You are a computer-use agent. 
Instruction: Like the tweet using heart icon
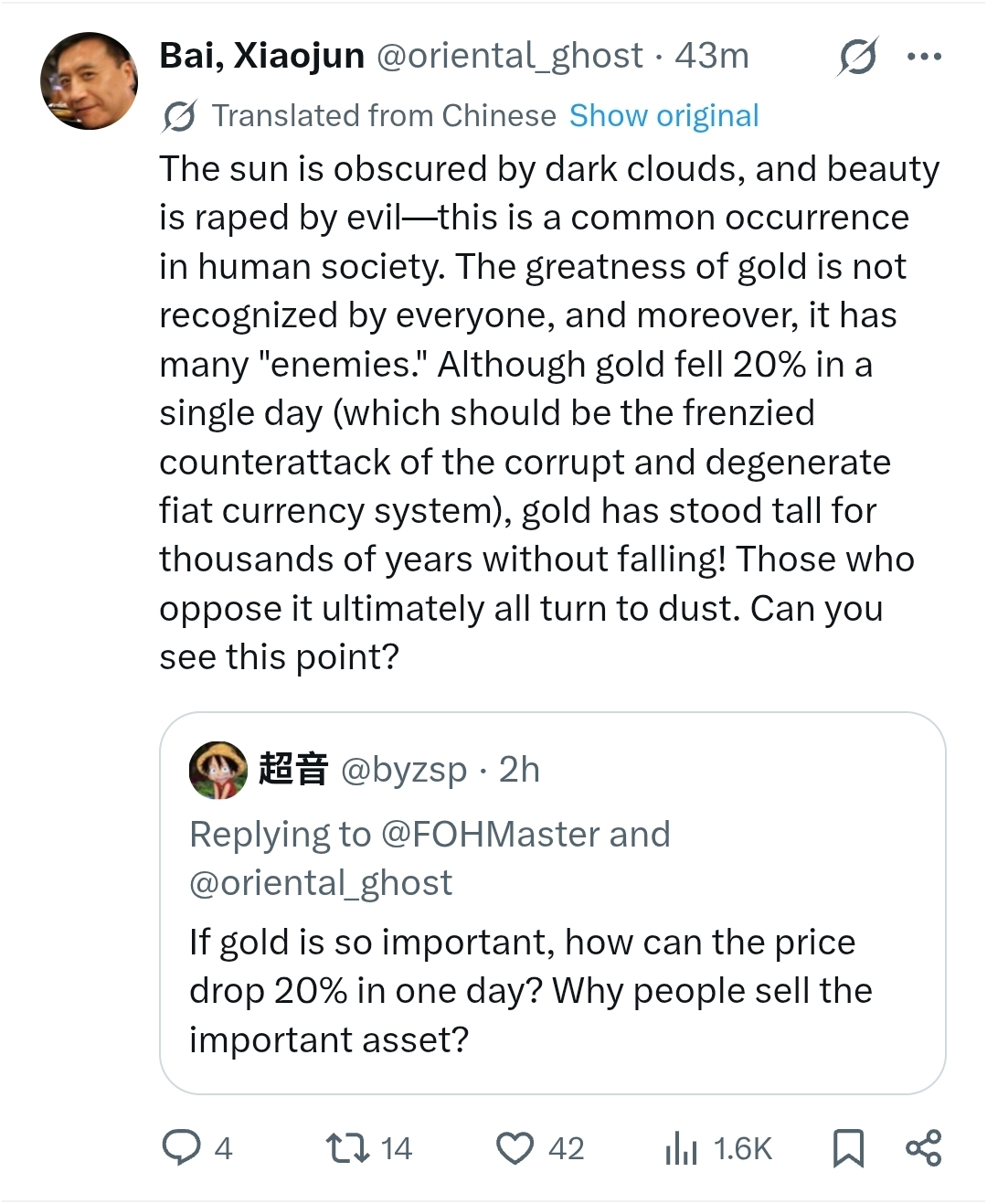pos(515,1147)
